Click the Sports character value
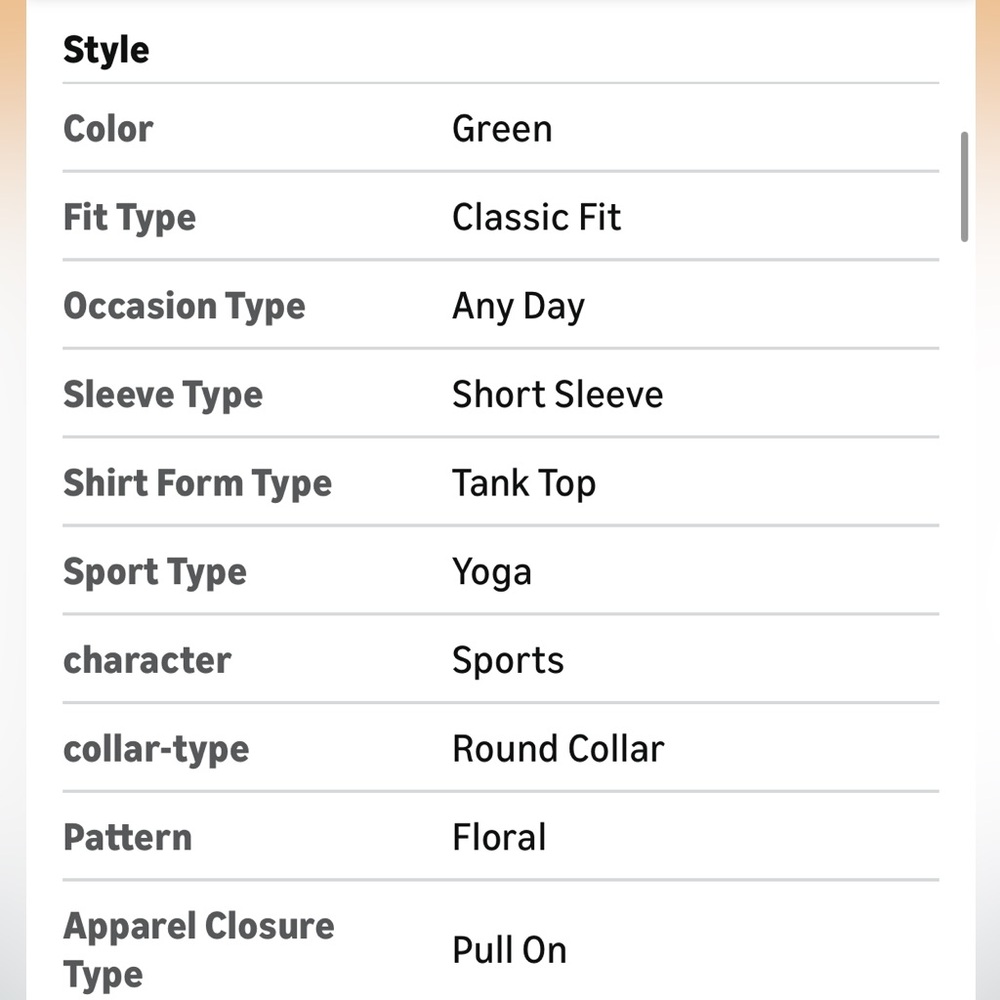Viewport: 1000px width, 1000px height. [508, 660]
